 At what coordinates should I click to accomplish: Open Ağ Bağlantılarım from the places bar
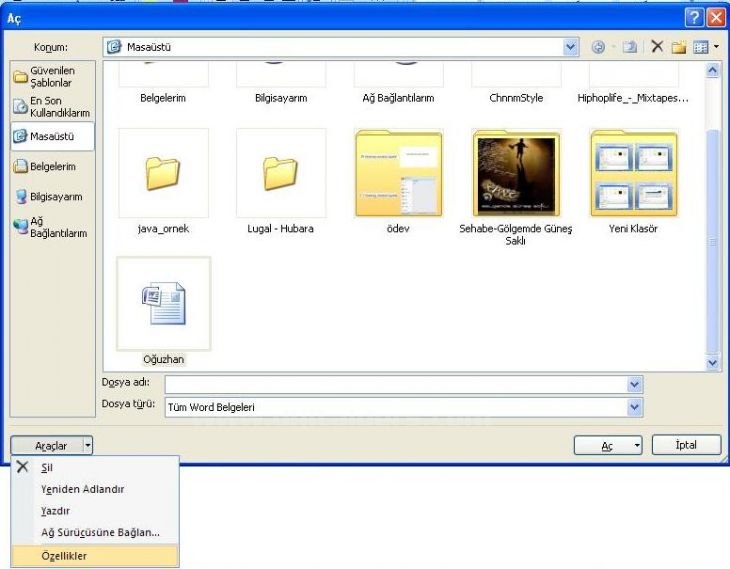[x=52, y=227]
